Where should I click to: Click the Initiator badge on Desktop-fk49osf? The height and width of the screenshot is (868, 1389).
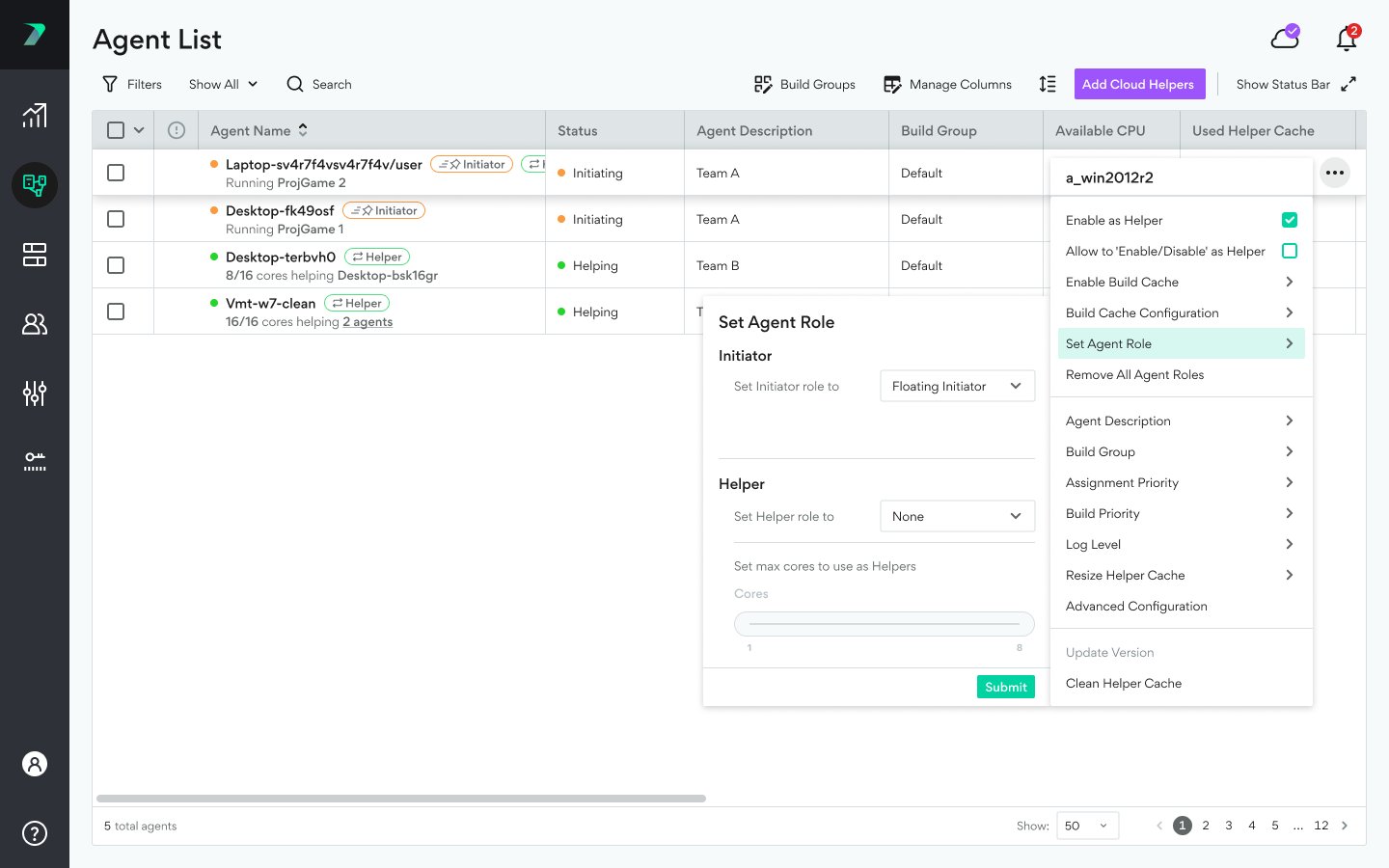coord(384,210)
